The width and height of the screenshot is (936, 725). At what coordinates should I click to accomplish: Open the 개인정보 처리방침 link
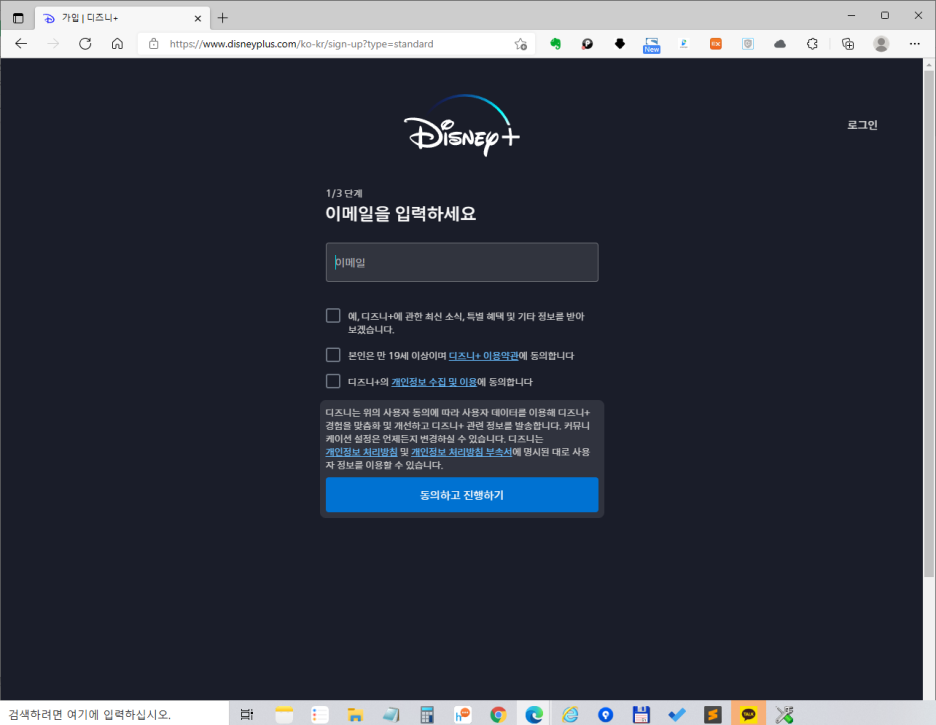point(361,452)
